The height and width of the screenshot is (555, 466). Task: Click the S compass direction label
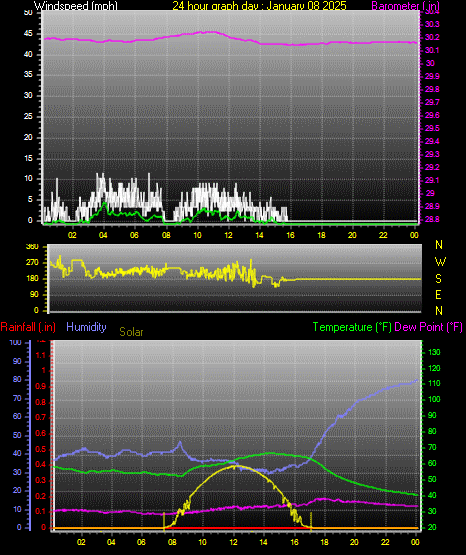pyautogui.click(x=438, y=279)
